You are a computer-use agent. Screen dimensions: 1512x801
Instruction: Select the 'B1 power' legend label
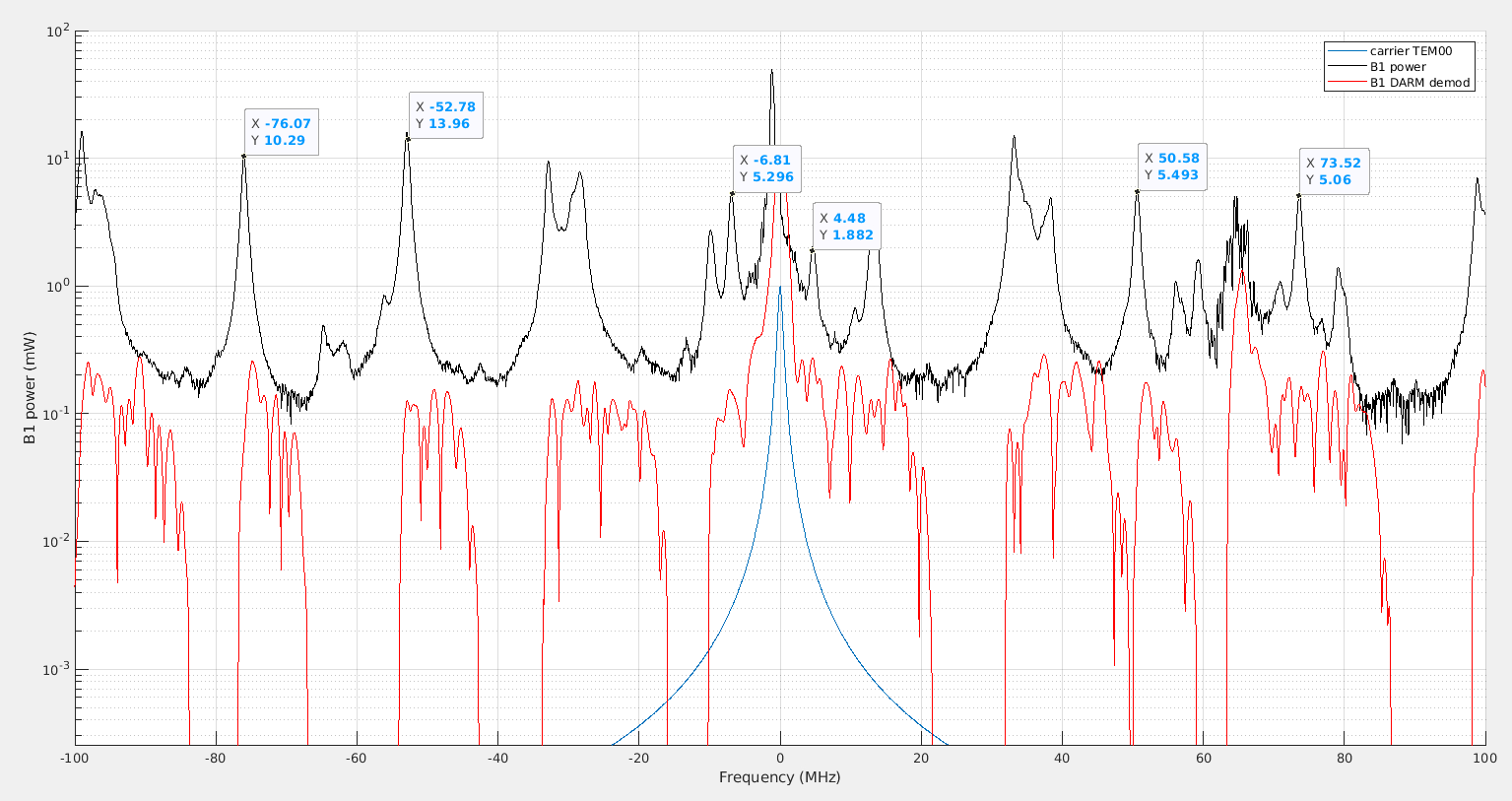[x=1397, y=67]
